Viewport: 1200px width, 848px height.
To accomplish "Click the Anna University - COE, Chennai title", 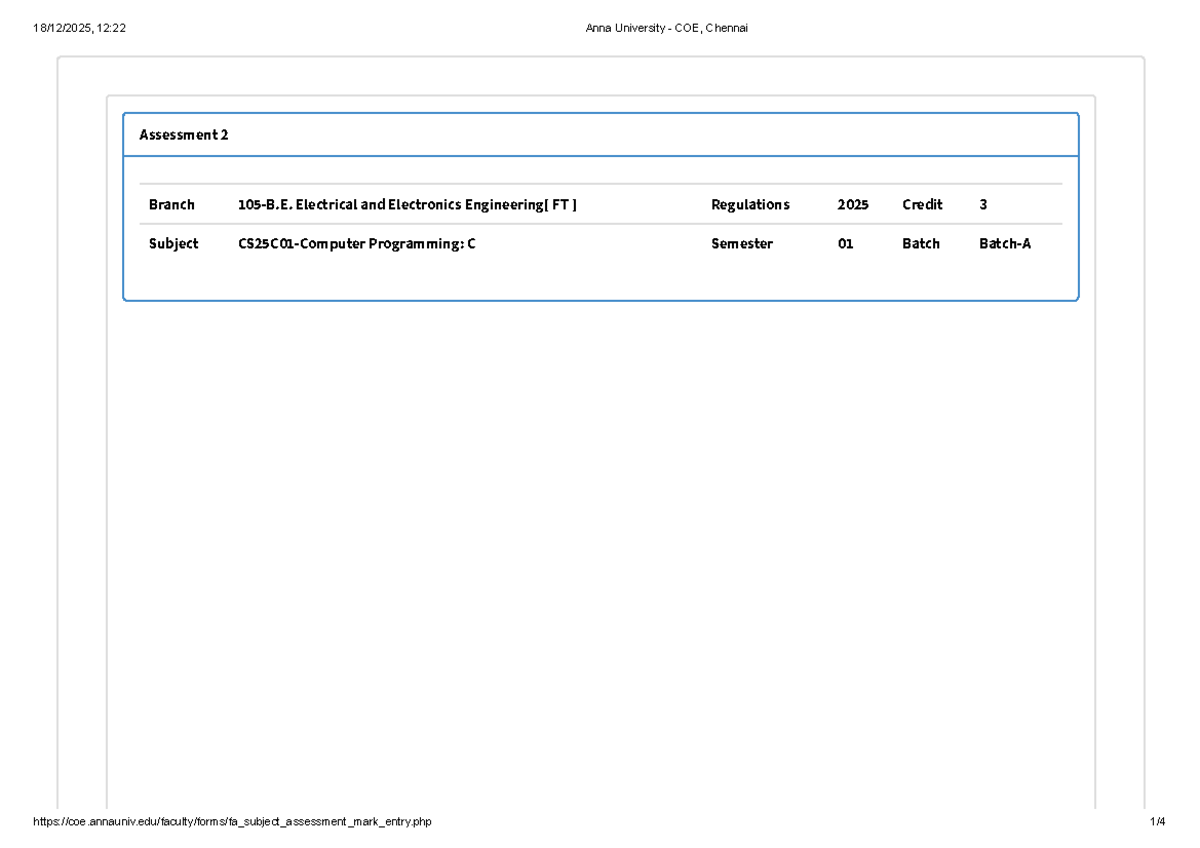I will [x=666, y=28].
